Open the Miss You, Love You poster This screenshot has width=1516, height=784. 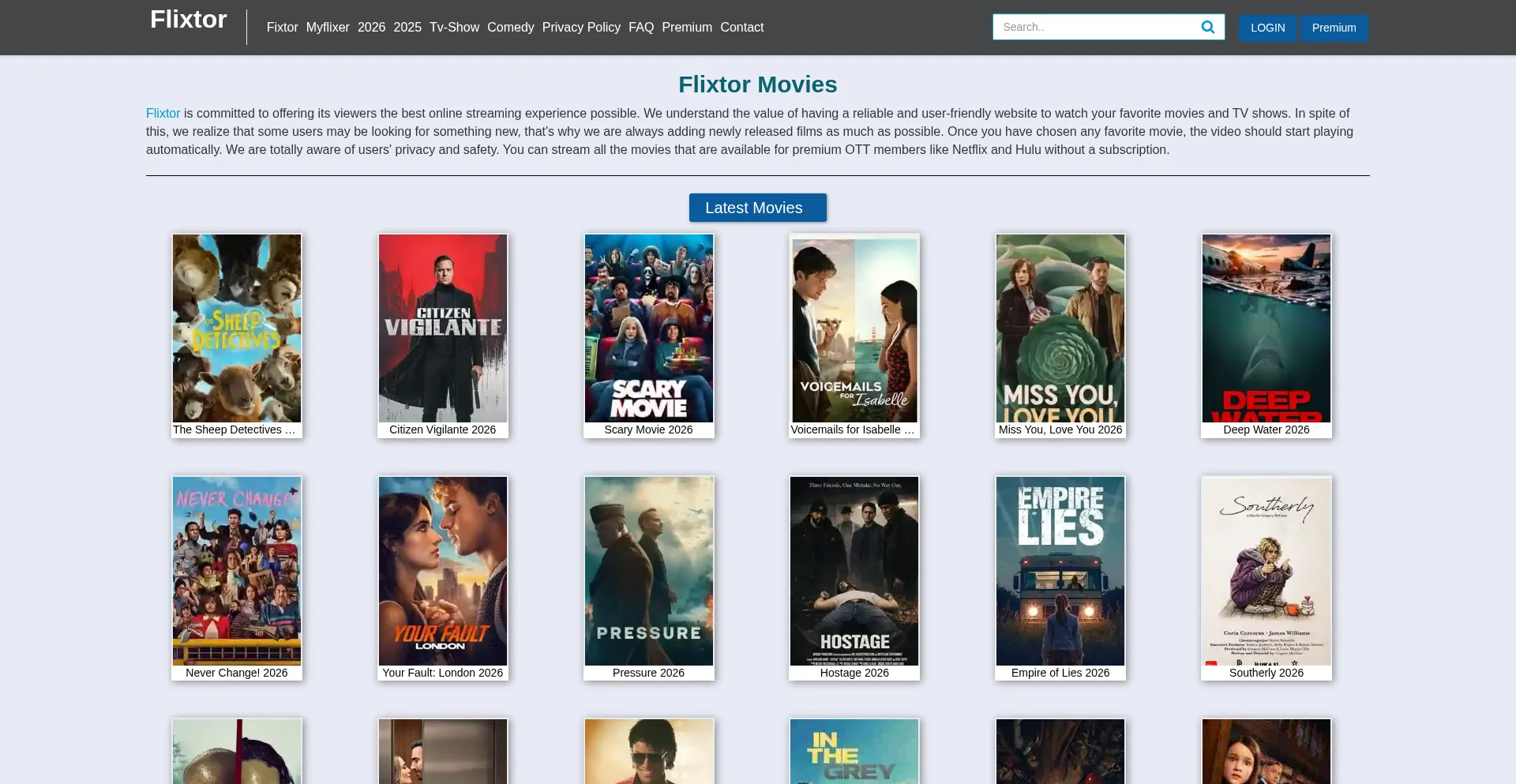(x=1060, y=328)
